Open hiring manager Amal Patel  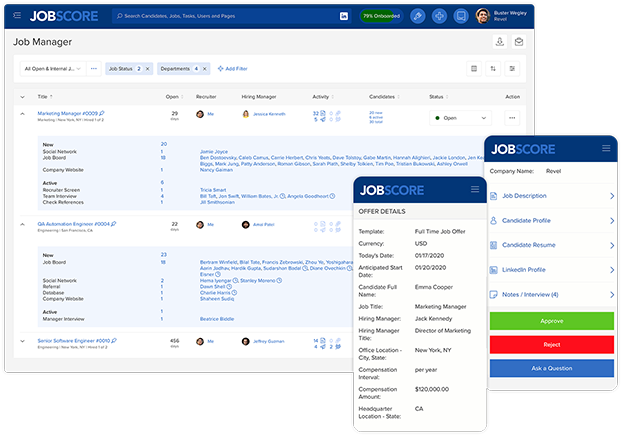263,225
